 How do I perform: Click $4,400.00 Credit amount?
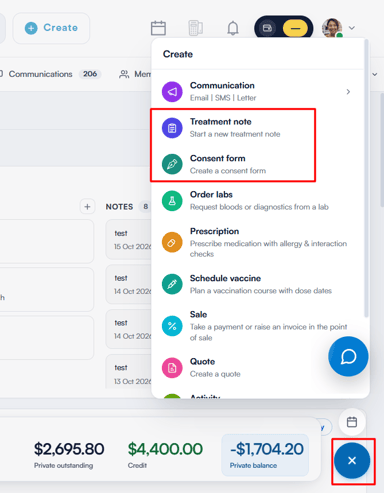165,449
